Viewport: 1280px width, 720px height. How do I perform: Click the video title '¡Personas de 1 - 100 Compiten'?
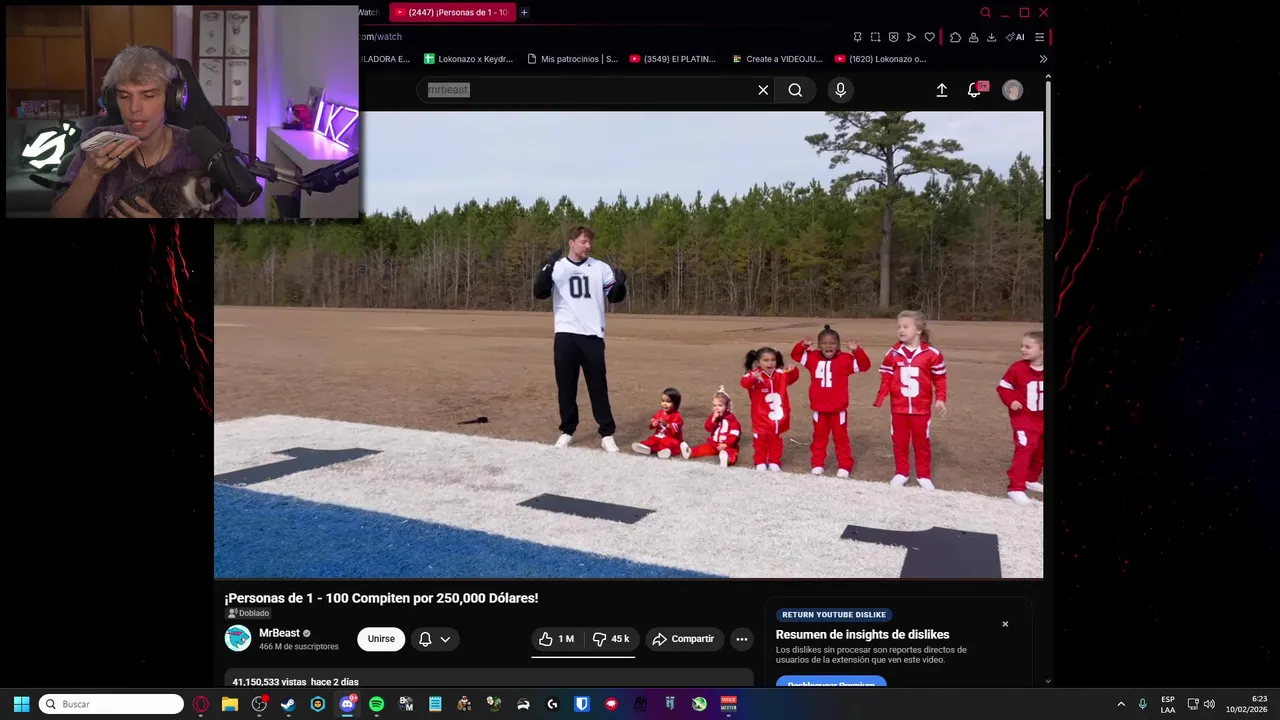(x=381, y=598)
